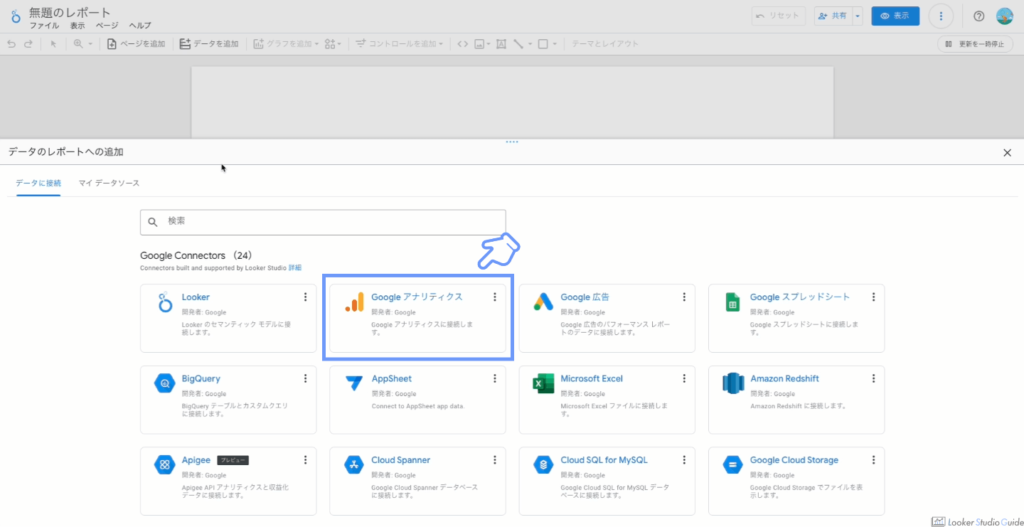Open the community visualizations components icon

pyautogui.click(x=332, y=44)
